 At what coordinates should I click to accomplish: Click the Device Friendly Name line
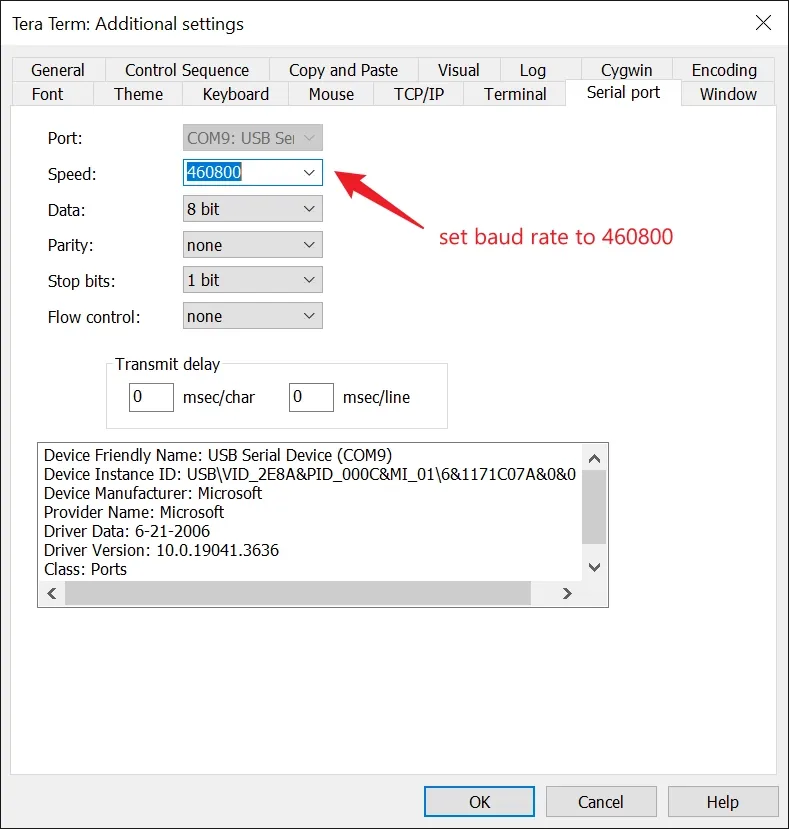point(218,455)
